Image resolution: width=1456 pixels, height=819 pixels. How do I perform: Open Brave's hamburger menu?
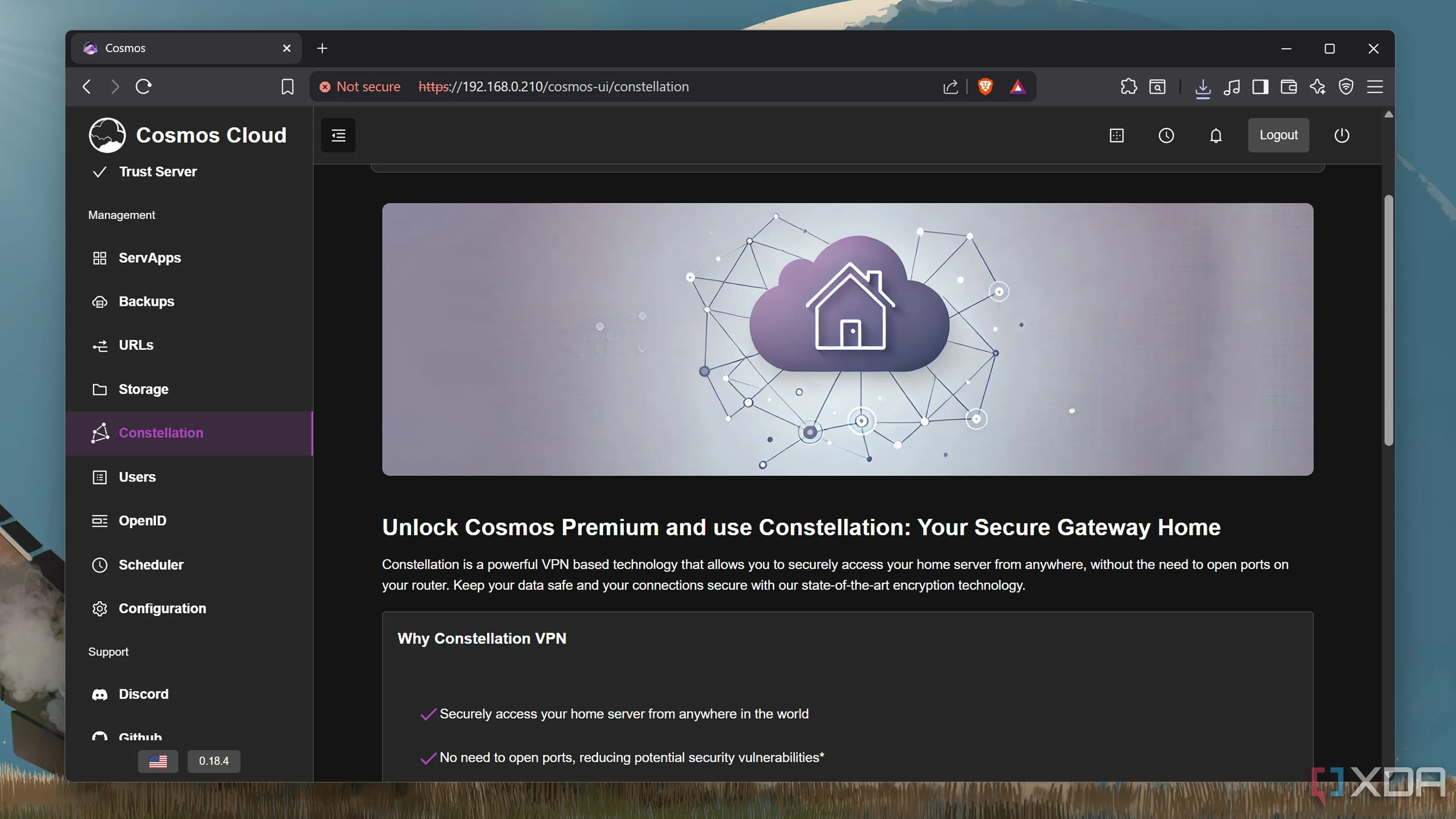[1375, 86]
